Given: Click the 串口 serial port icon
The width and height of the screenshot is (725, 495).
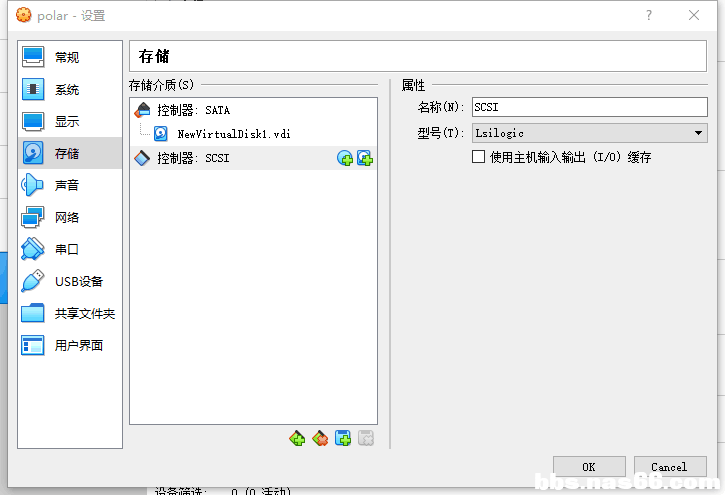Looking at the screenshot, I should pyautogui.click(x=33, y=249).
